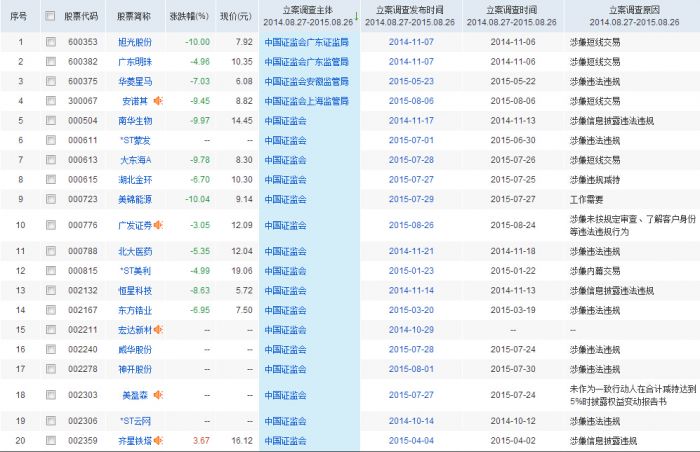This screenshot has width=700, height=452.
Task: Click the speaker icon beside 齐星铁塔
Action: 157,440
